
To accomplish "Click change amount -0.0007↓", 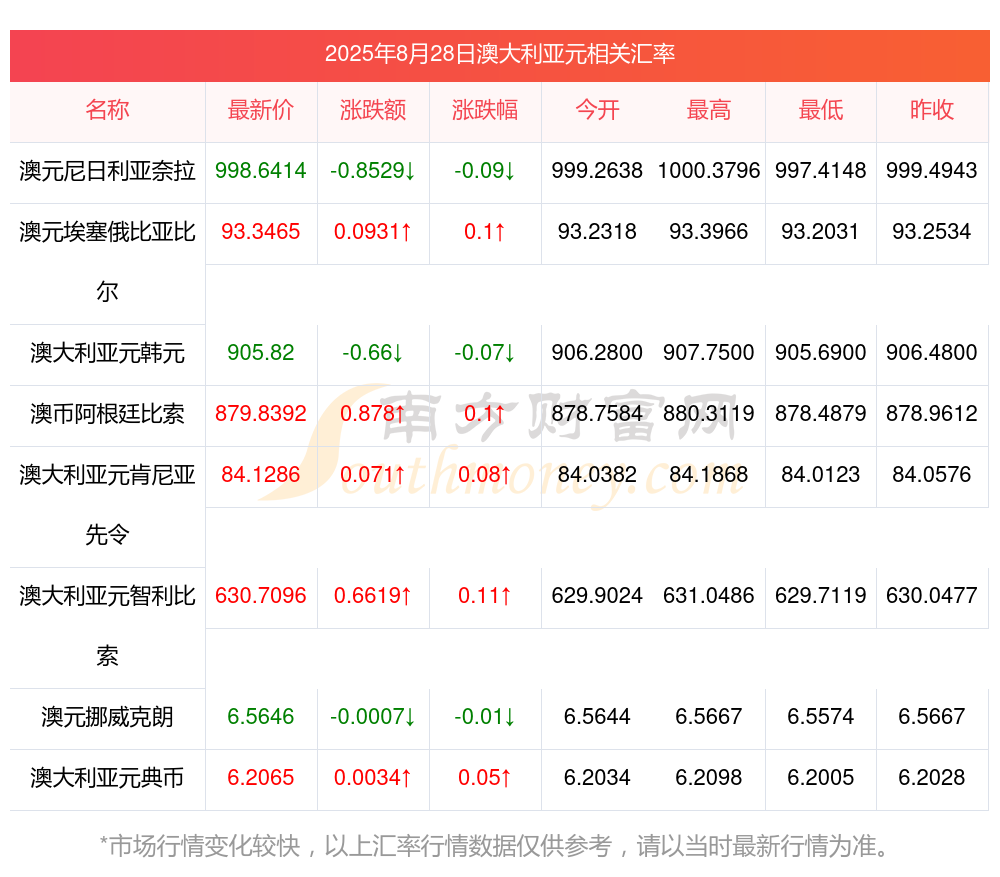I will tap(373, 717).
